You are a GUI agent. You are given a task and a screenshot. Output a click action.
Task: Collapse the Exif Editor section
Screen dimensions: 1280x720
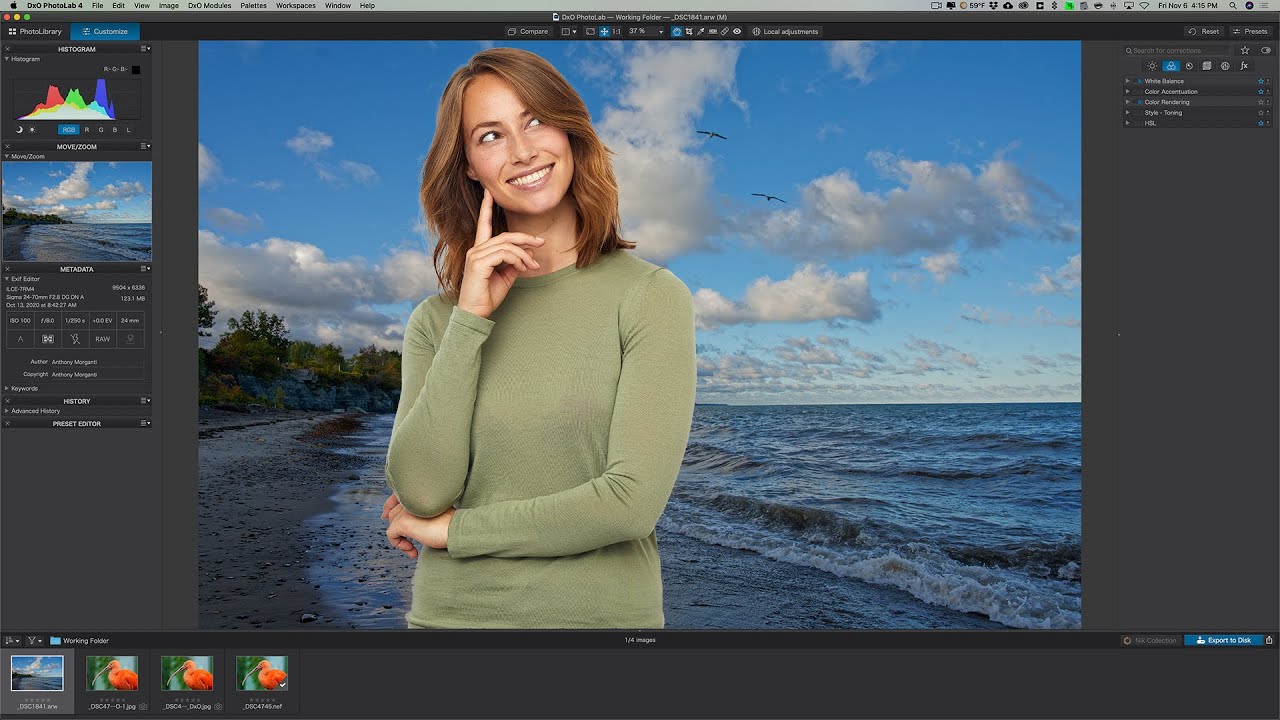(x=7, y=279)
